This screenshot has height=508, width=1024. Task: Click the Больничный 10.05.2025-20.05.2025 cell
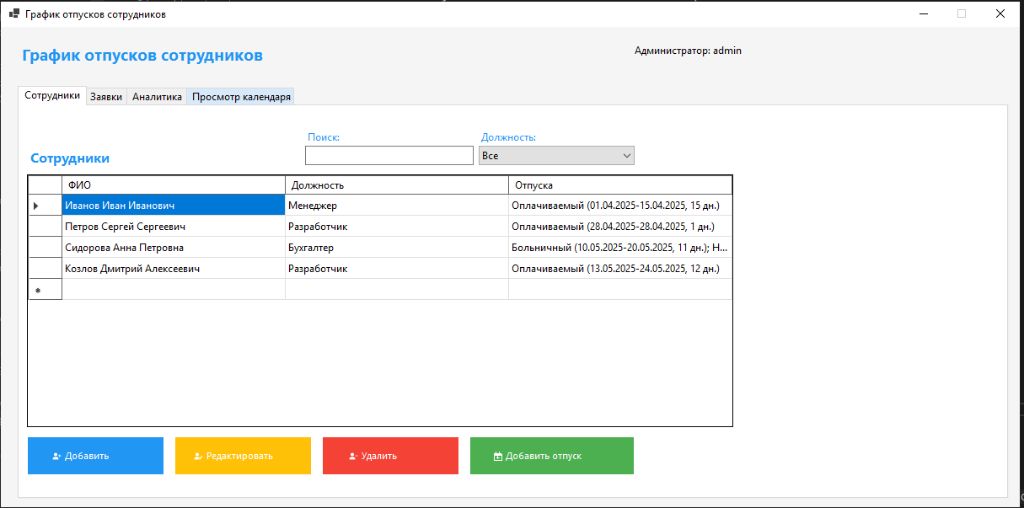pyautogui.click(x=620, y=247)
